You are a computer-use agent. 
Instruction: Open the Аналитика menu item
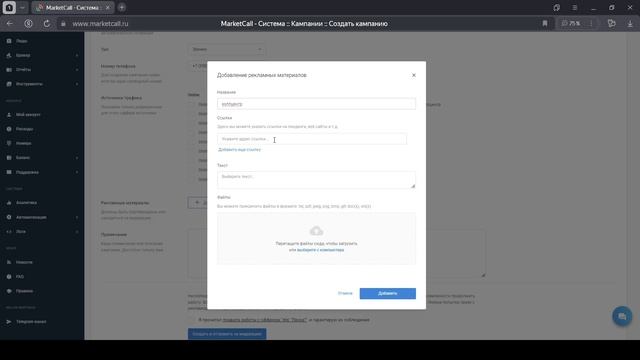coord(27,202)
